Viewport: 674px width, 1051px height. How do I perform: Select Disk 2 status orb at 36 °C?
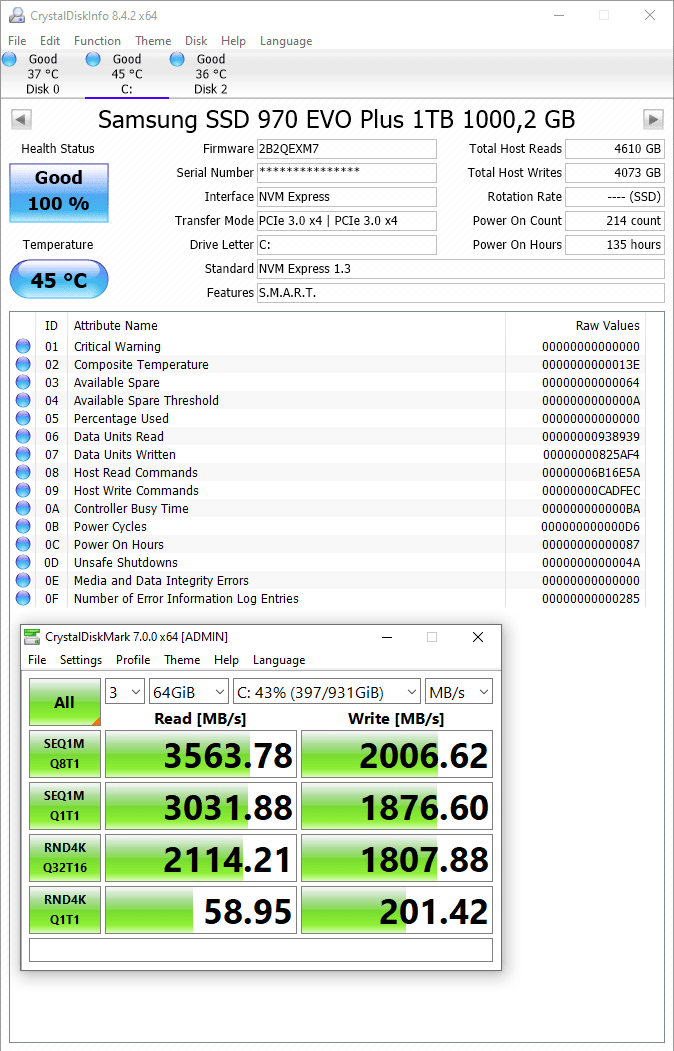coord(177,59)
